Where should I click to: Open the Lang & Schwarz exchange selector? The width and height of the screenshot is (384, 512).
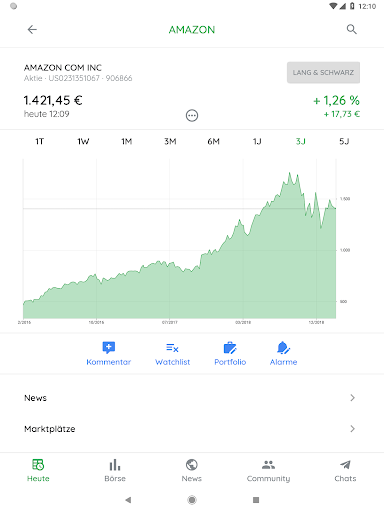pos(323,72)
